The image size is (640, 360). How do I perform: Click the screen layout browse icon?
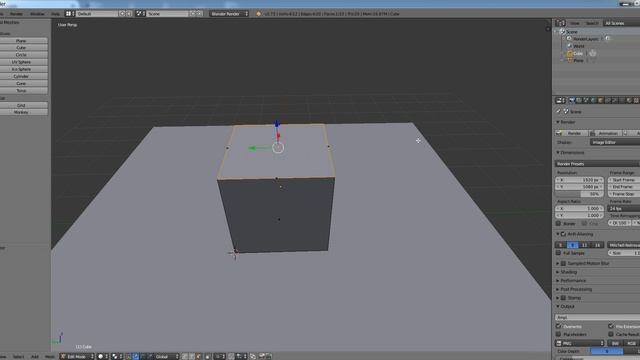[x=69, y=14]
